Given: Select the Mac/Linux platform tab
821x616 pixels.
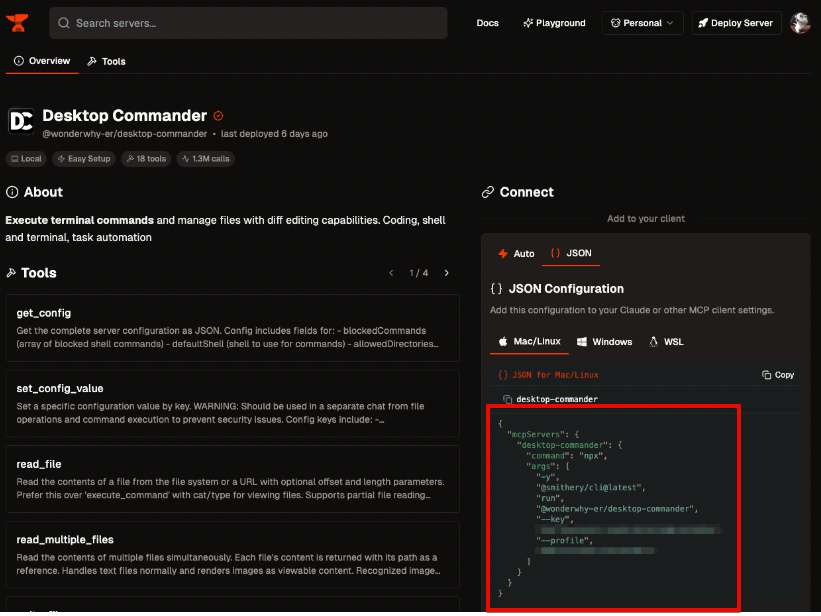Looking at the screenshot, I should tap(529, 342).
